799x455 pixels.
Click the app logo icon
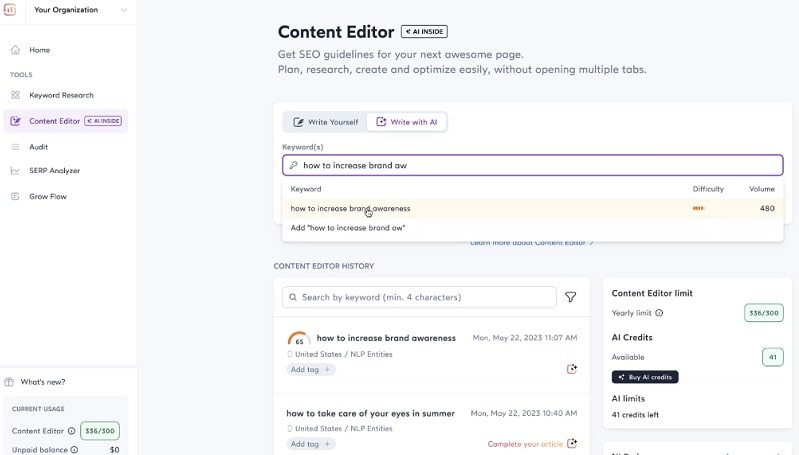point(9,10)
